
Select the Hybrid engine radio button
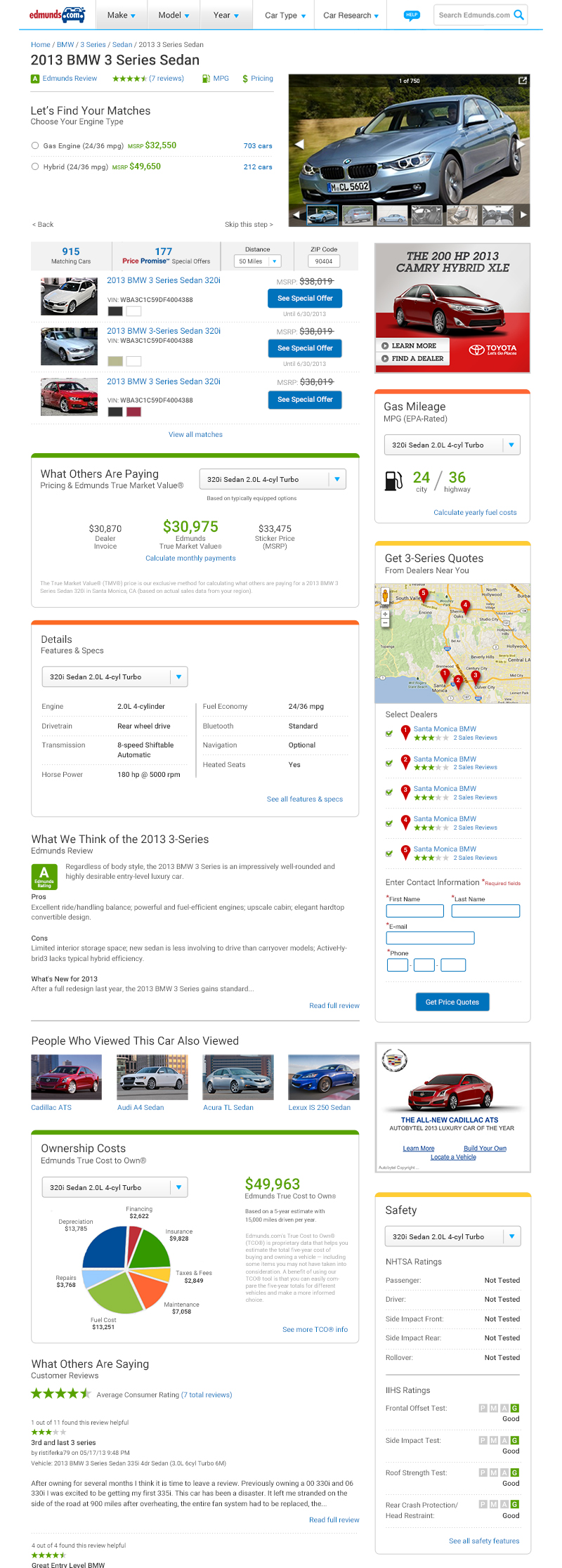coord(35,166)
